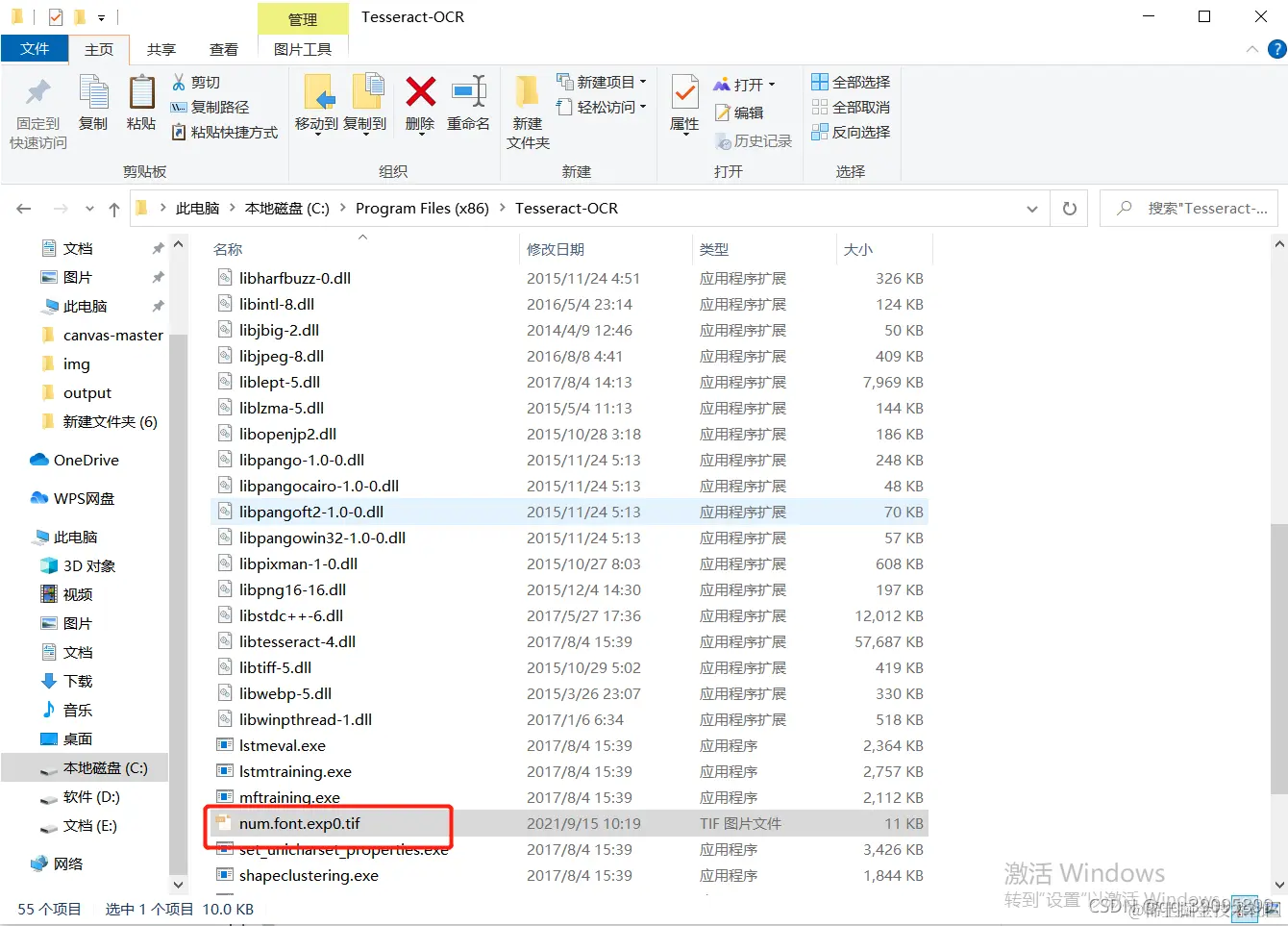Screen dimensions: 1288x926
Task: Open the 图片工具 (Picture Tools) tab
Action: pos(303,49)
